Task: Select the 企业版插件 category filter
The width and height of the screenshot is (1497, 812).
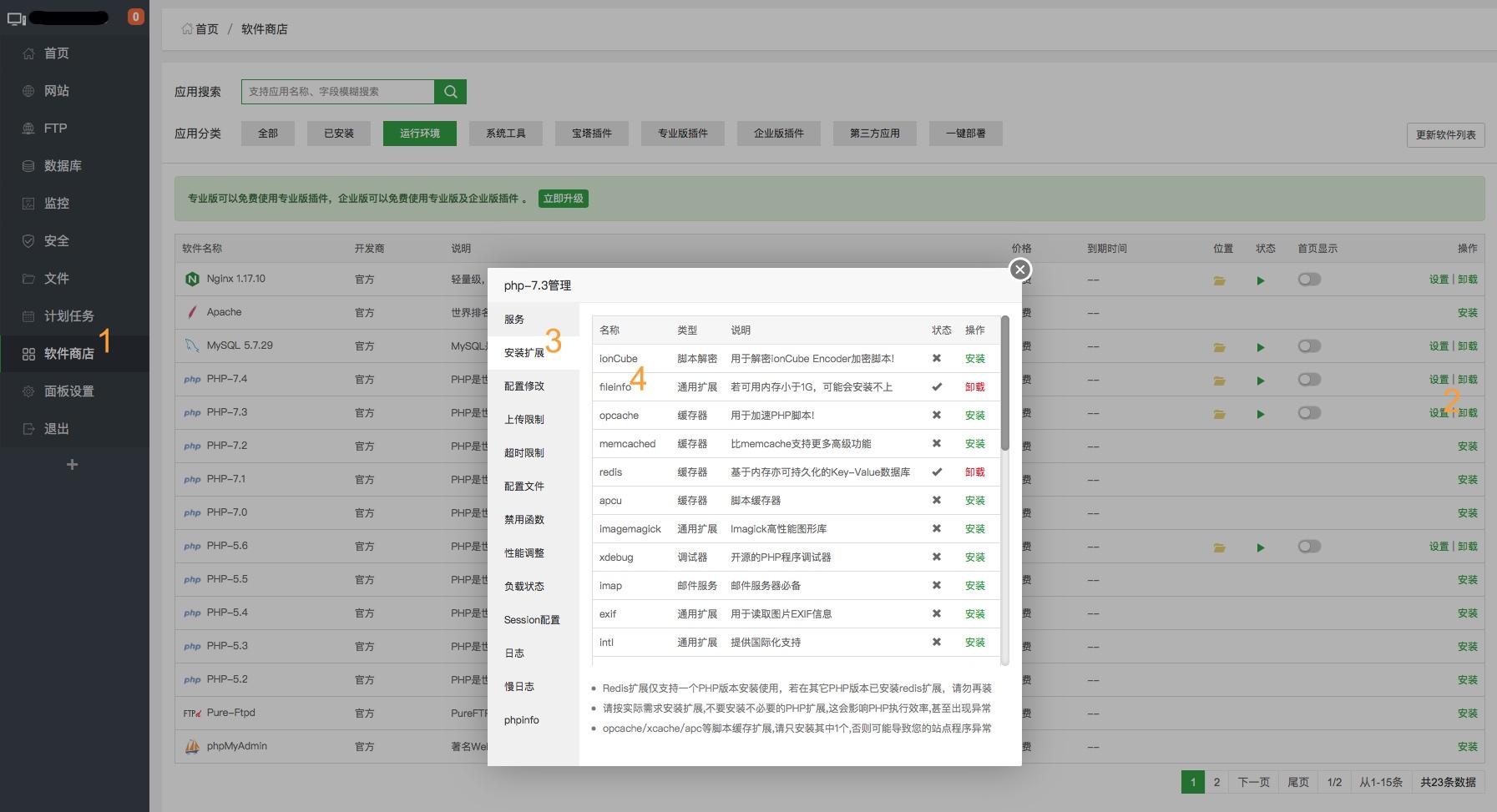Action: click(x=779, y=134)
